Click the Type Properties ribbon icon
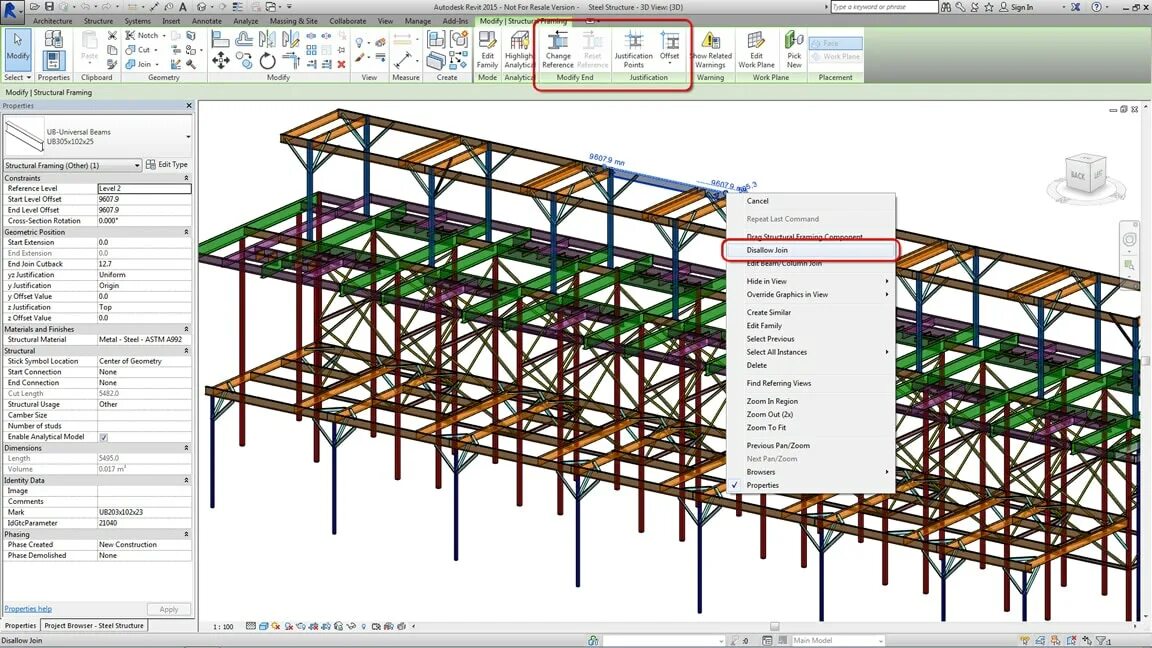The height and width of the screenshot is (648, 1152). point(52,39)
